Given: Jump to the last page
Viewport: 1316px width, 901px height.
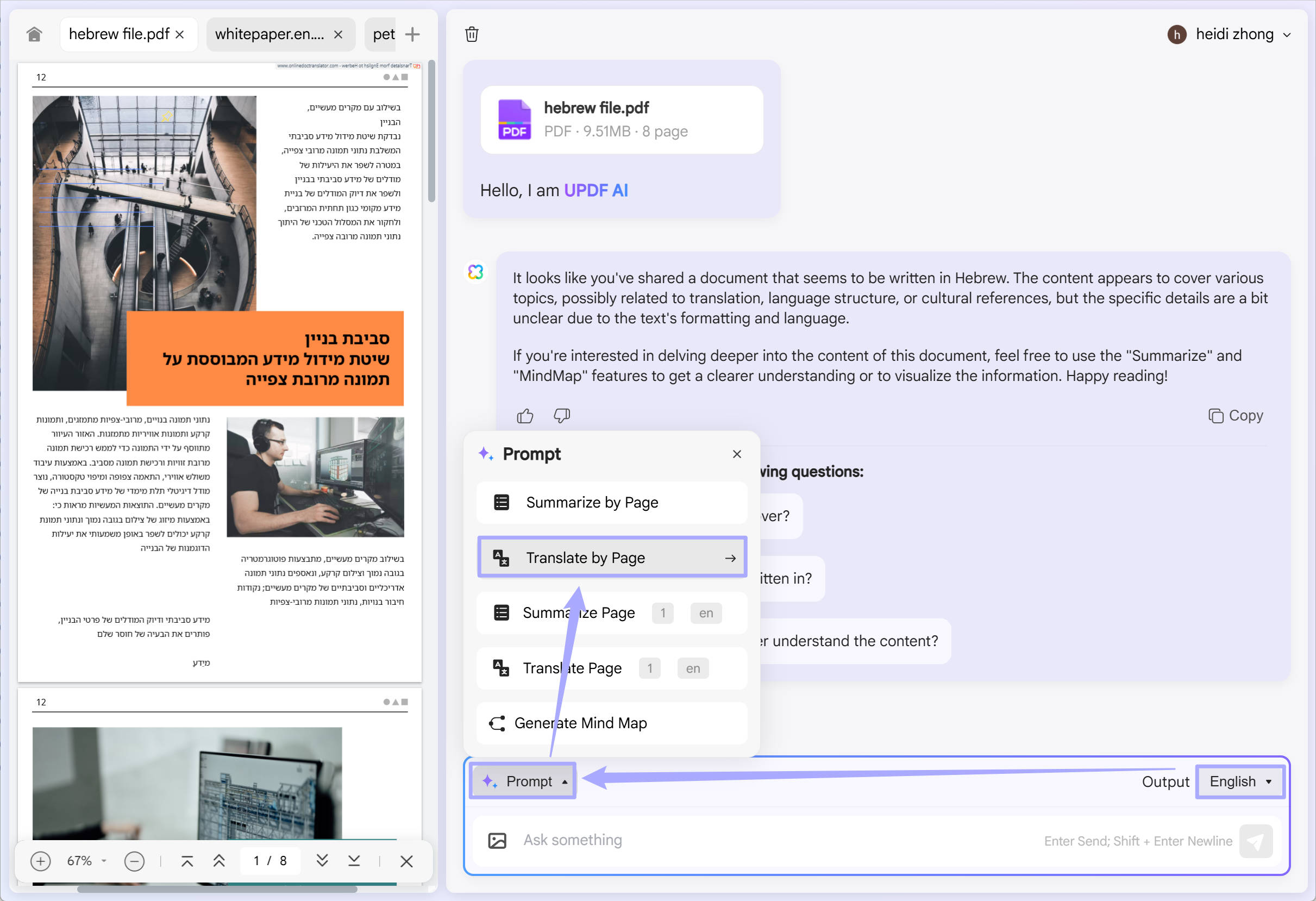Looking at the screenshot, I should (354, 861).
